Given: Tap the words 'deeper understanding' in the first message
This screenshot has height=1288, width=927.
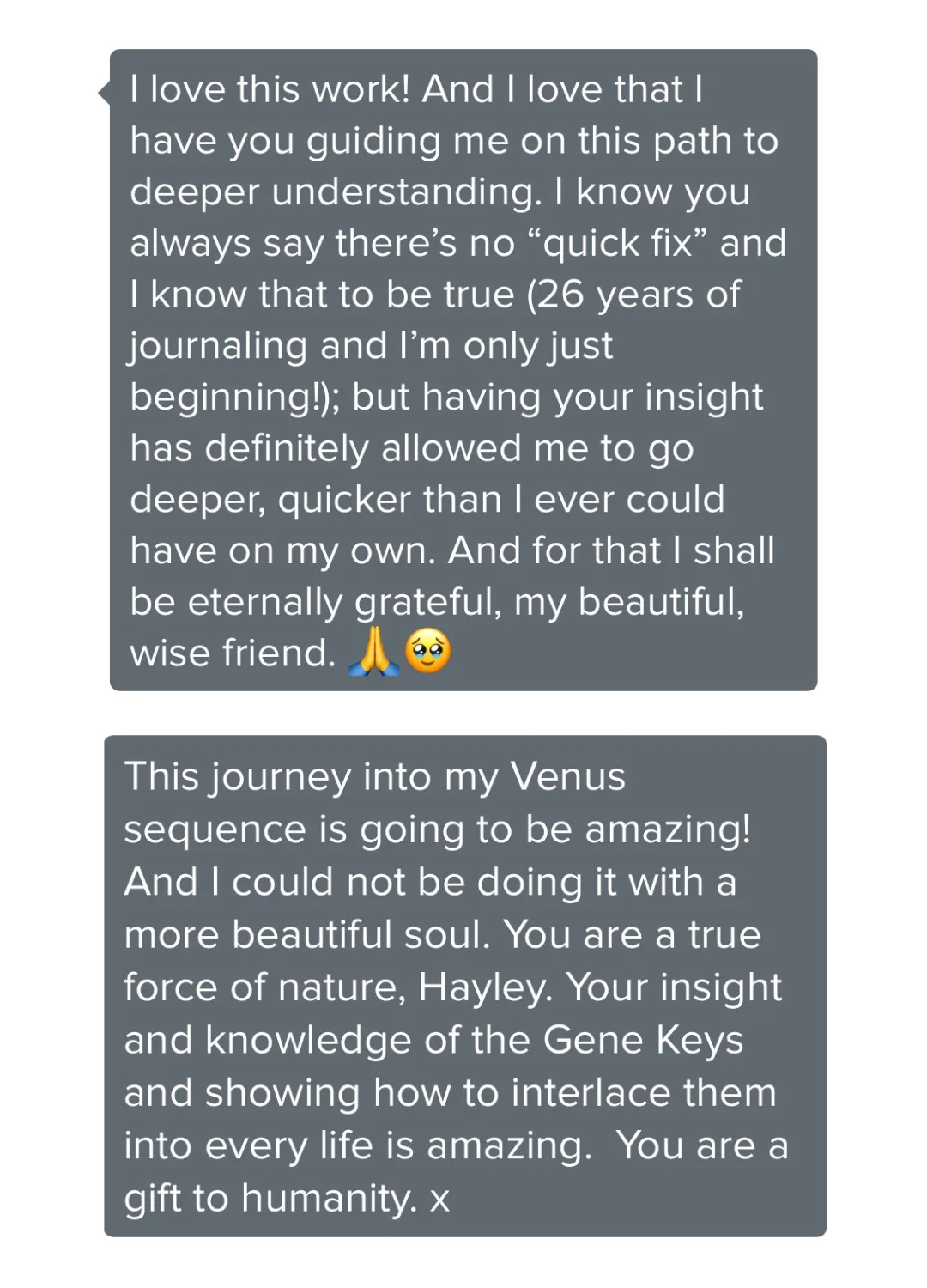Looking at the screenshot, I should pos(336,192).
